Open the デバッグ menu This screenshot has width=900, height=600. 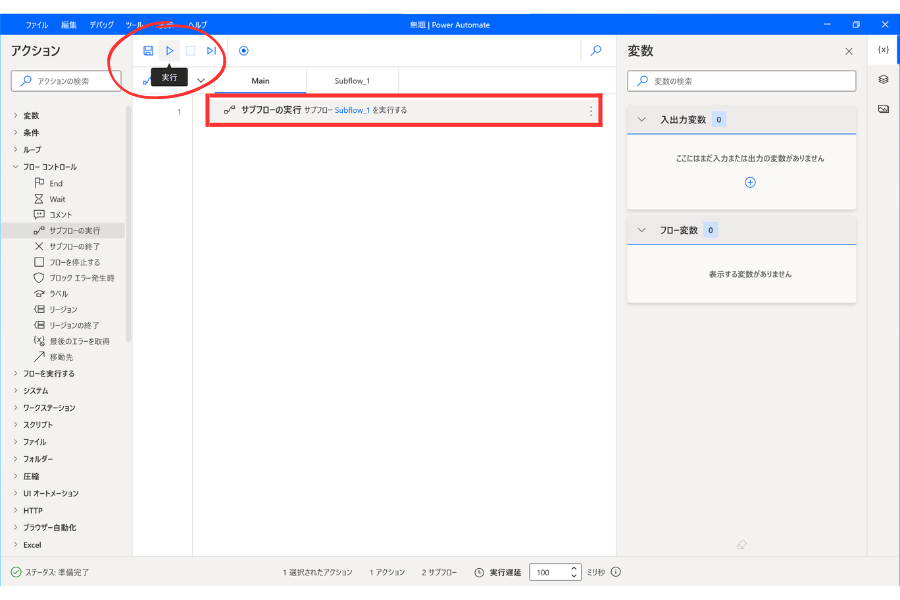tap(102, 25)
